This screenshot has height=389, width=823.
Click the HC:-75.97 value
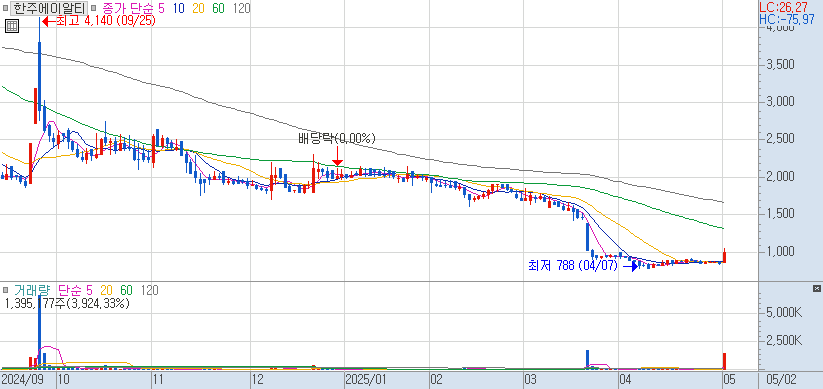(787, 19)
